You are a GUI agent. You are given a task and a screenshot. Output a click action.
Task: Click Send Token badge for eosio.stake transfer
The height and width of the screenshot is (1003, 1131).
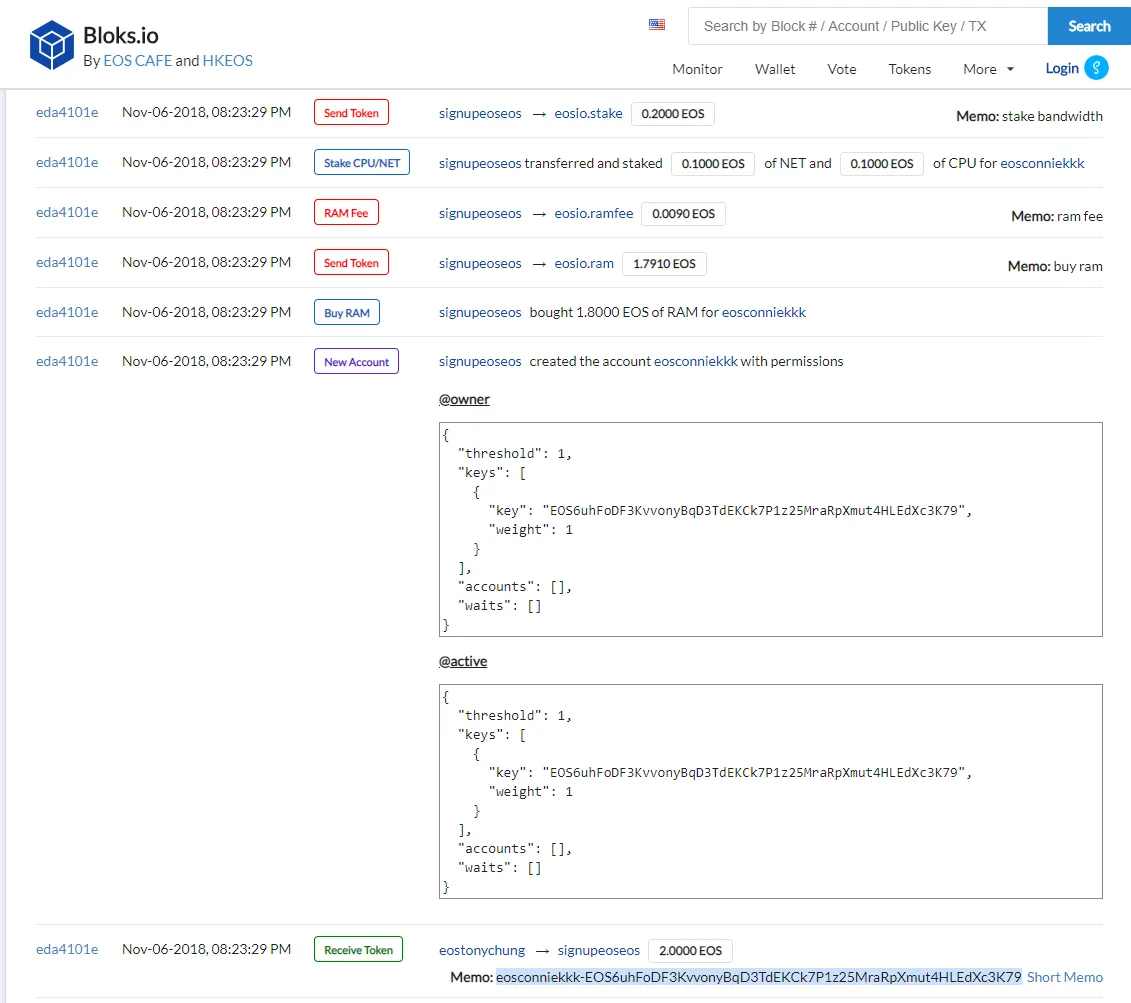pyautogui.click(x=351, y=112)
